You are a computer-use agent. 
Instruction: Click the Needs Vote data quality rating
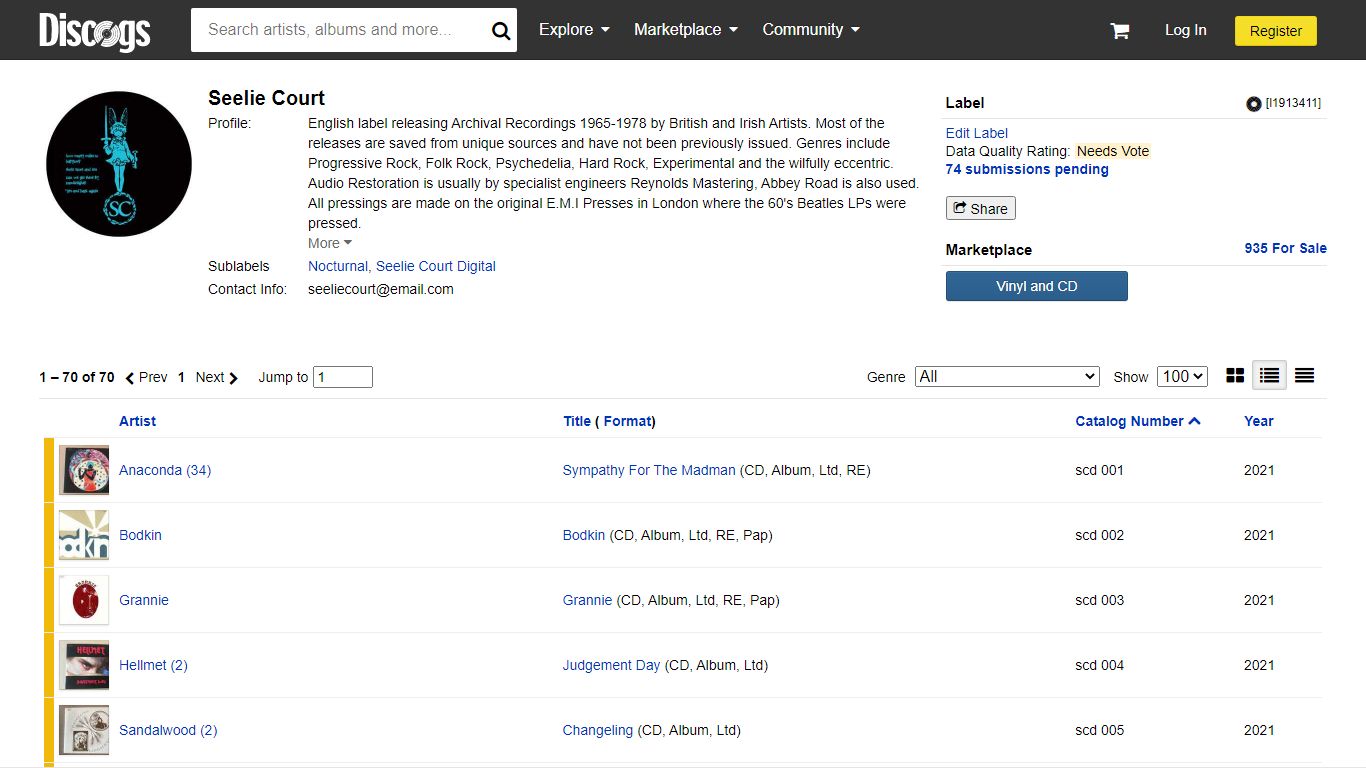tap(1113, 151)
